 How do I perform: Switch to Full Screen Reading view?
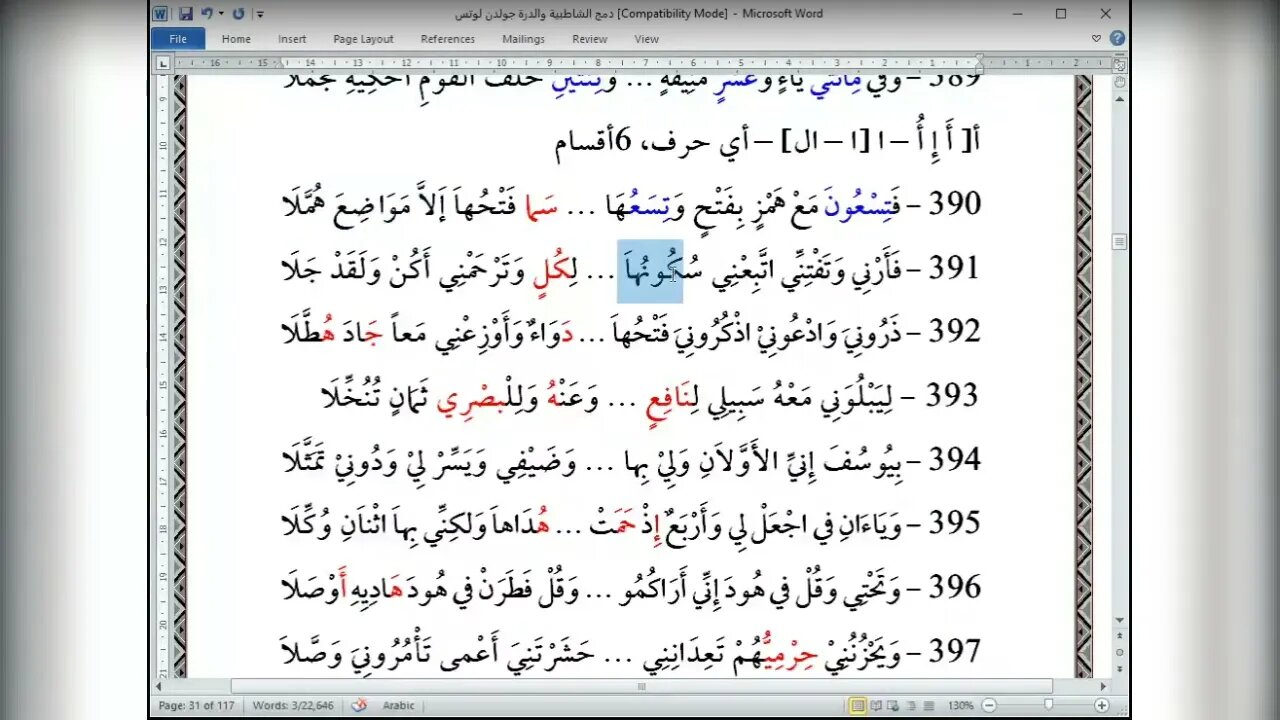click(x=877, y=706)
